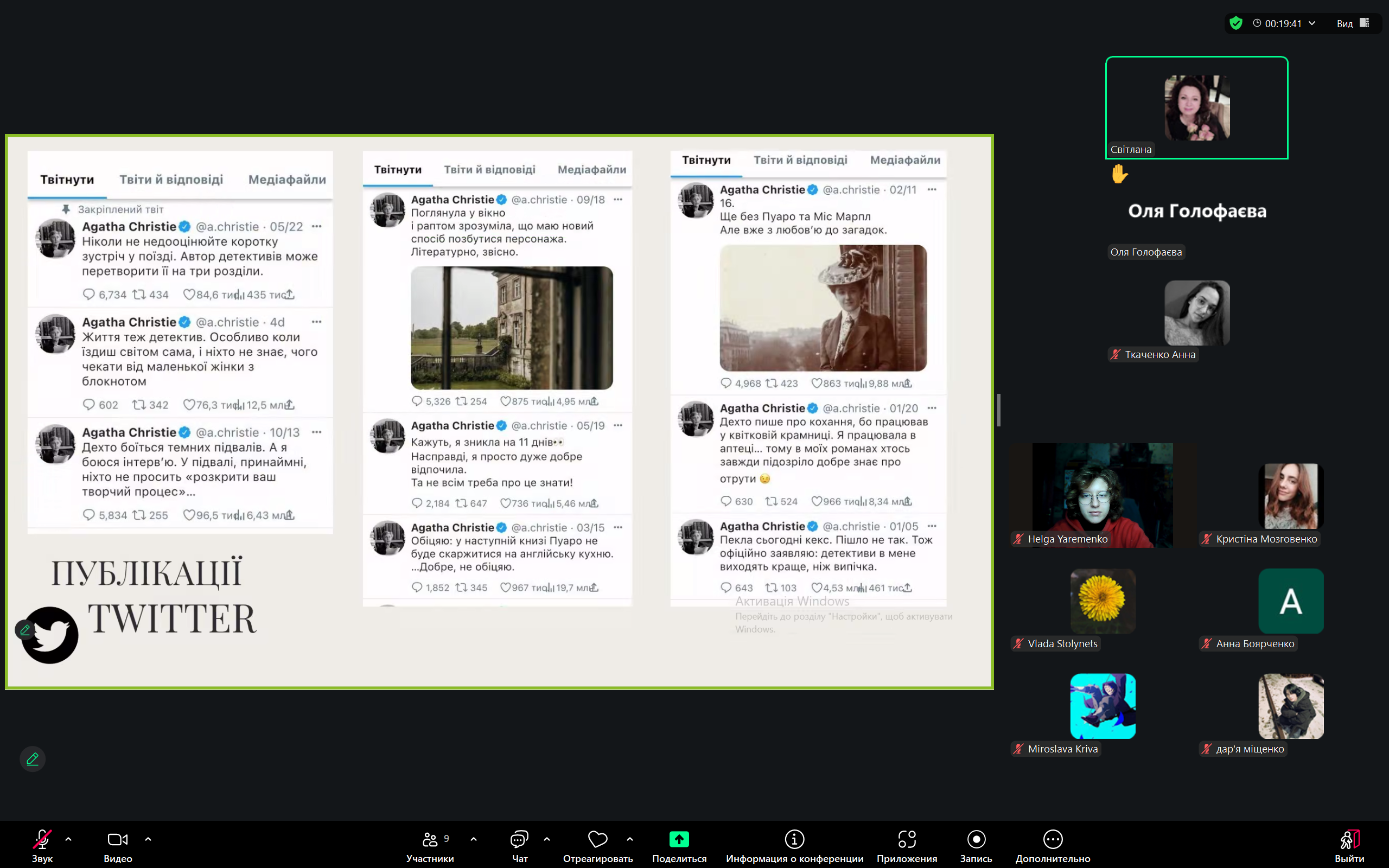Click the Reactions heart icon

pyautogui.click(x=597, y=839)
